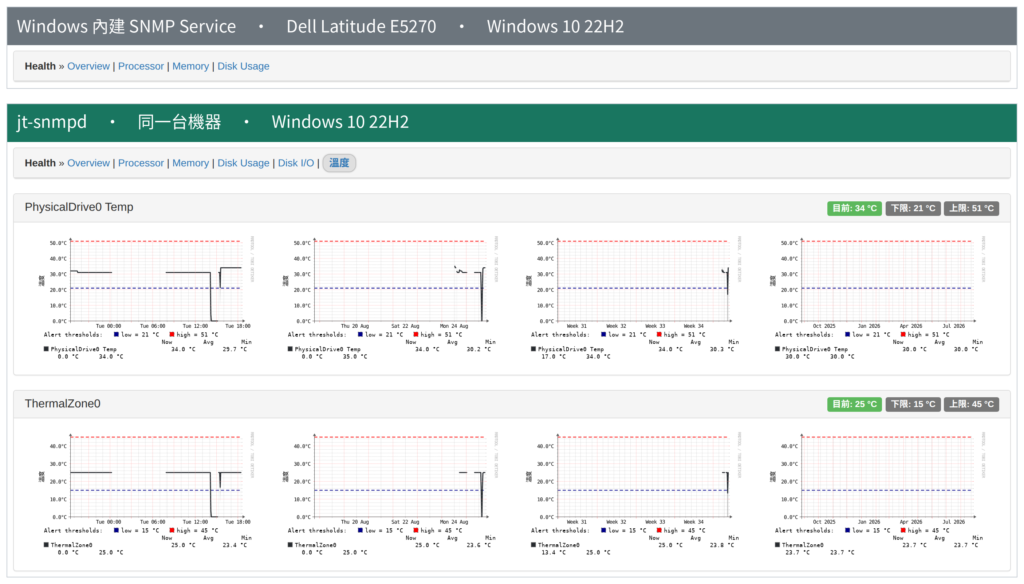This screenshot has height=584, width=1024.
Task: Click the Dell Latitude E5270 header text
Action: coord(361,26)
